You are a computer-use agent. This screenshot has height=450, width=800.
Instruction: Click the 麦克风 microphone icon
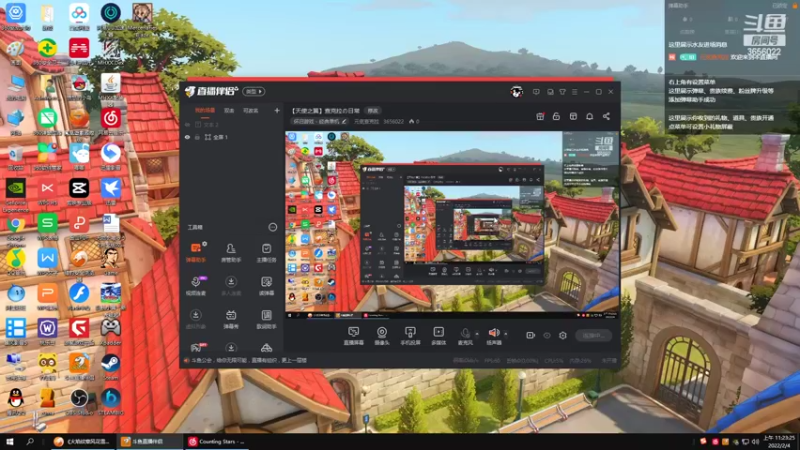pos(465,335)
